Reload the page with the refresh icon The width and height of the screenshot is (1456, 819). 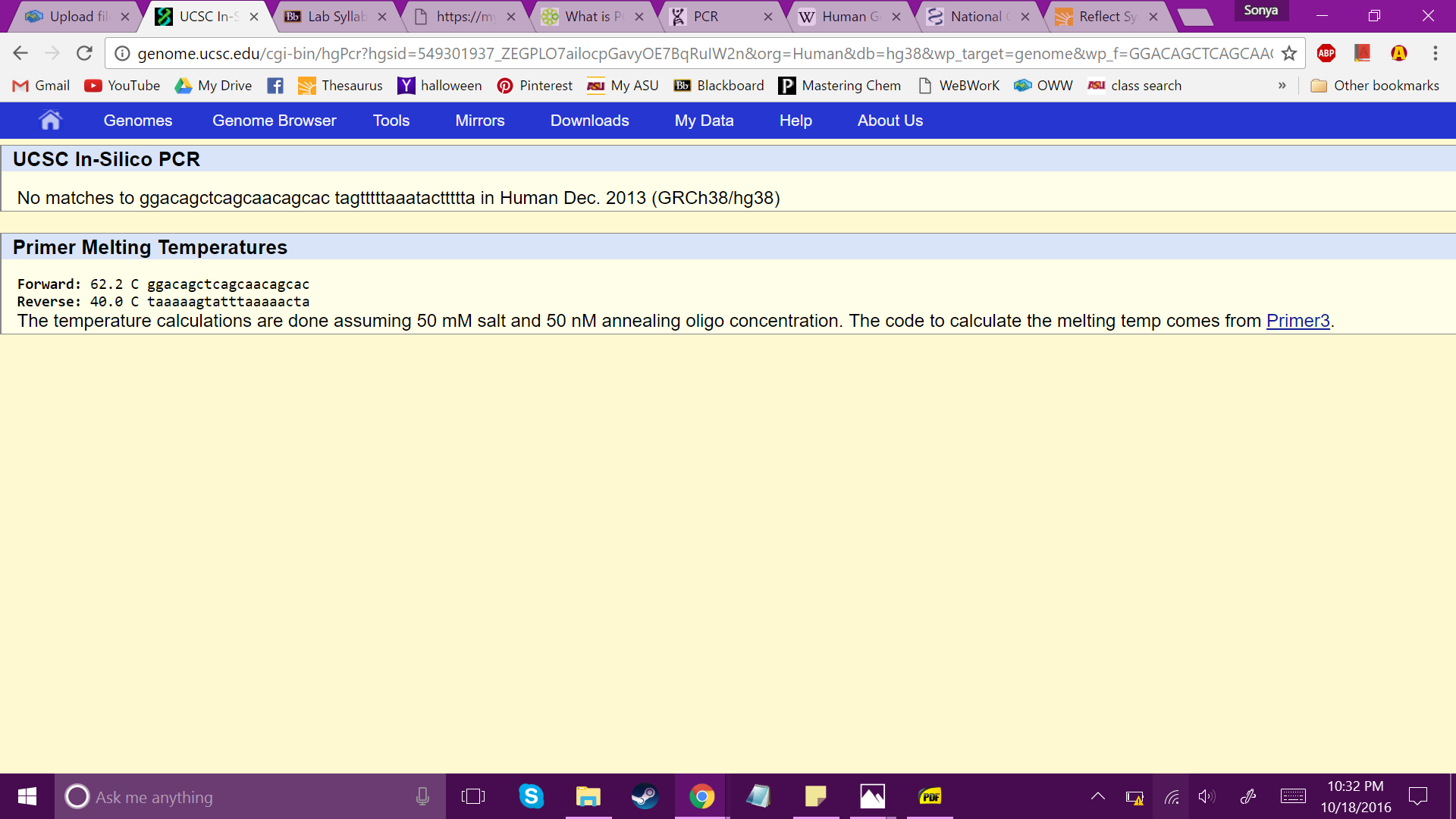(84, 53)
